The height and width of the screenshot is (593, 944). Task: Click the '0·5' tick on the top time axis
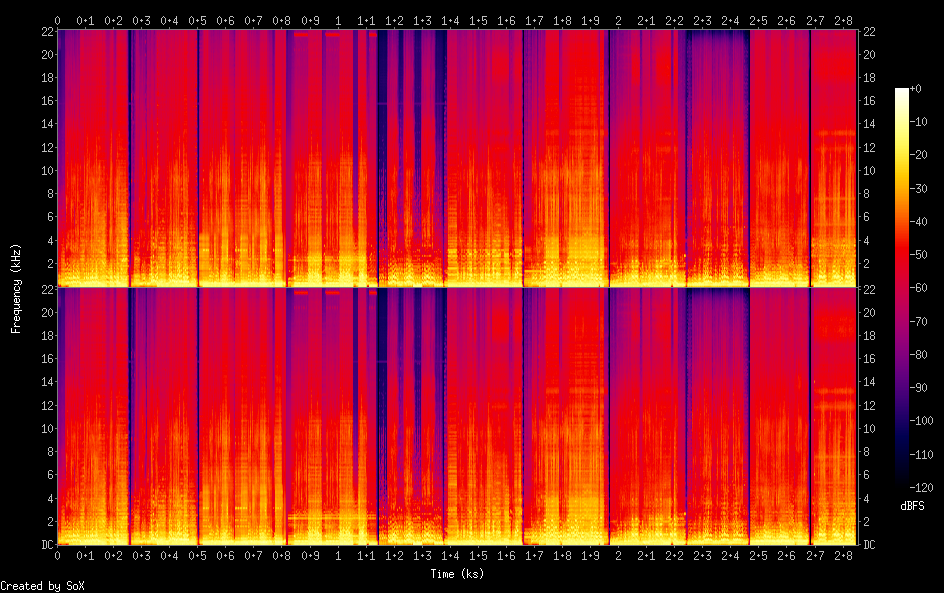(x=198, y=20)
